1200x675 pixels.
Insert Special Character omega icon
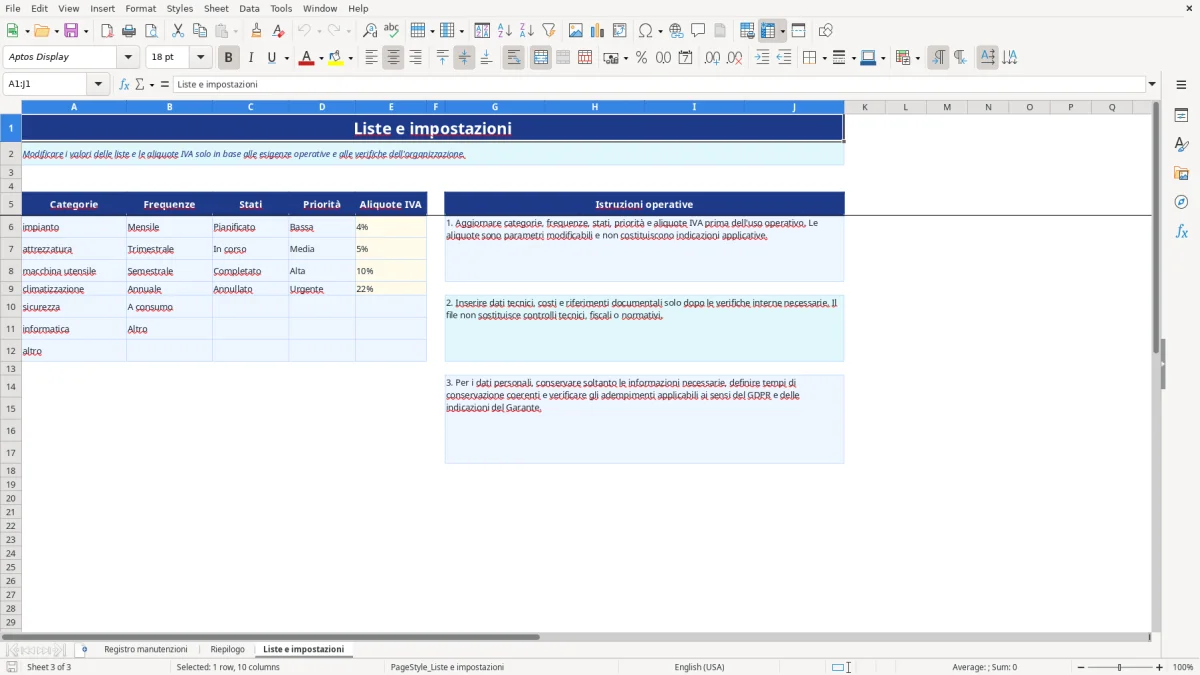coord(645,31)
